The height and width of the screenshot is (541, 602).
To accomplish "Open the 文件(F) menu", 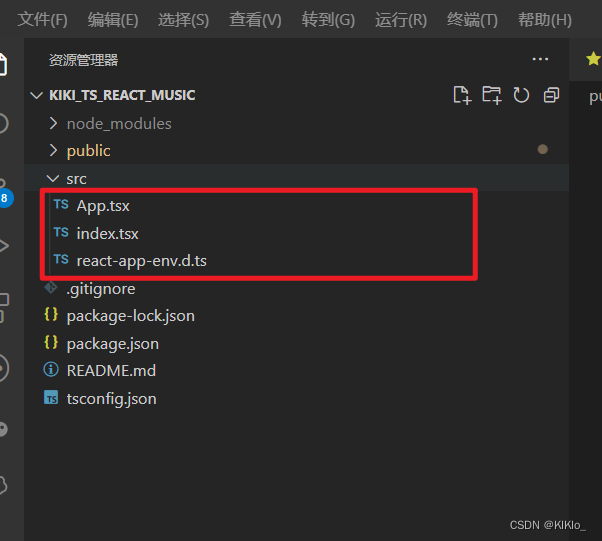I will (x=42, y=19).
